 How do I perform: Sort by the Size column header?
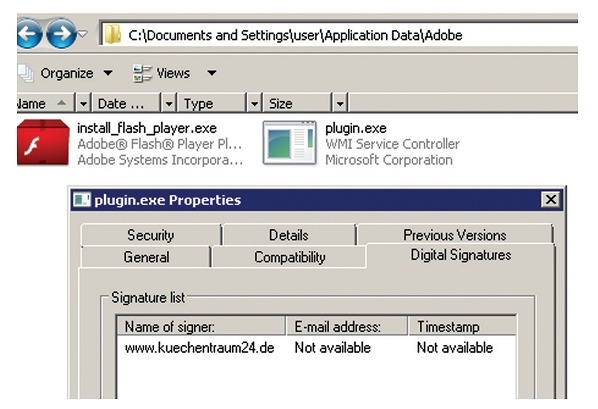pyautogui.click(x=297, y=103)
